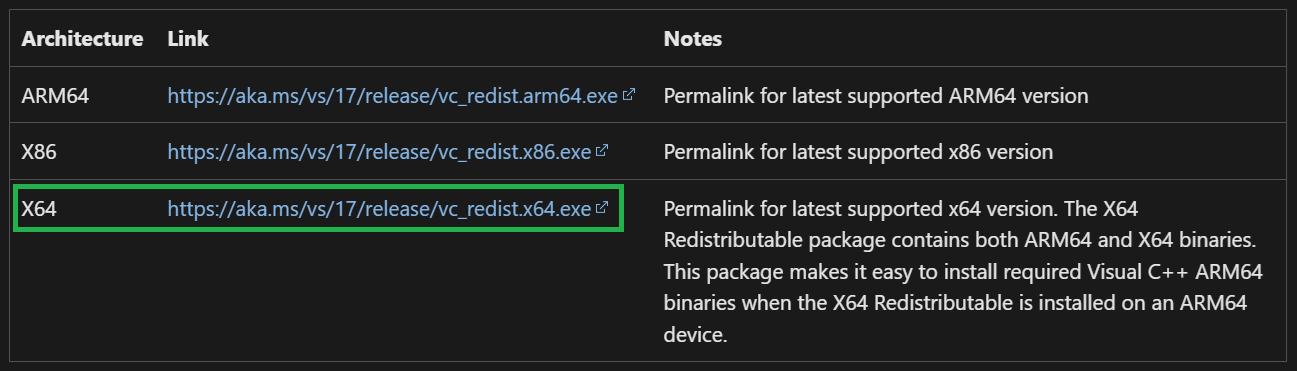Open the vc_redist.x64.exe download link

click(x=379, y=208)
